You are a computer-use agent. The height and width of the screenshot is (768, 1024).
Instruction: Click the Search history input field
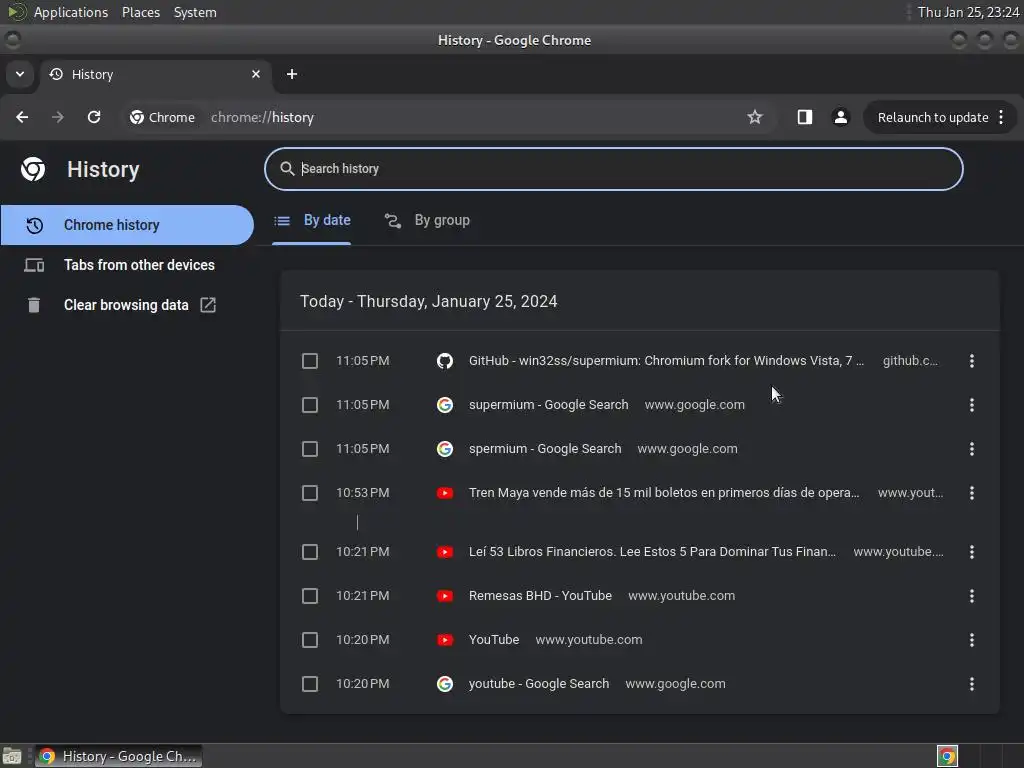[x=613, y=169]
